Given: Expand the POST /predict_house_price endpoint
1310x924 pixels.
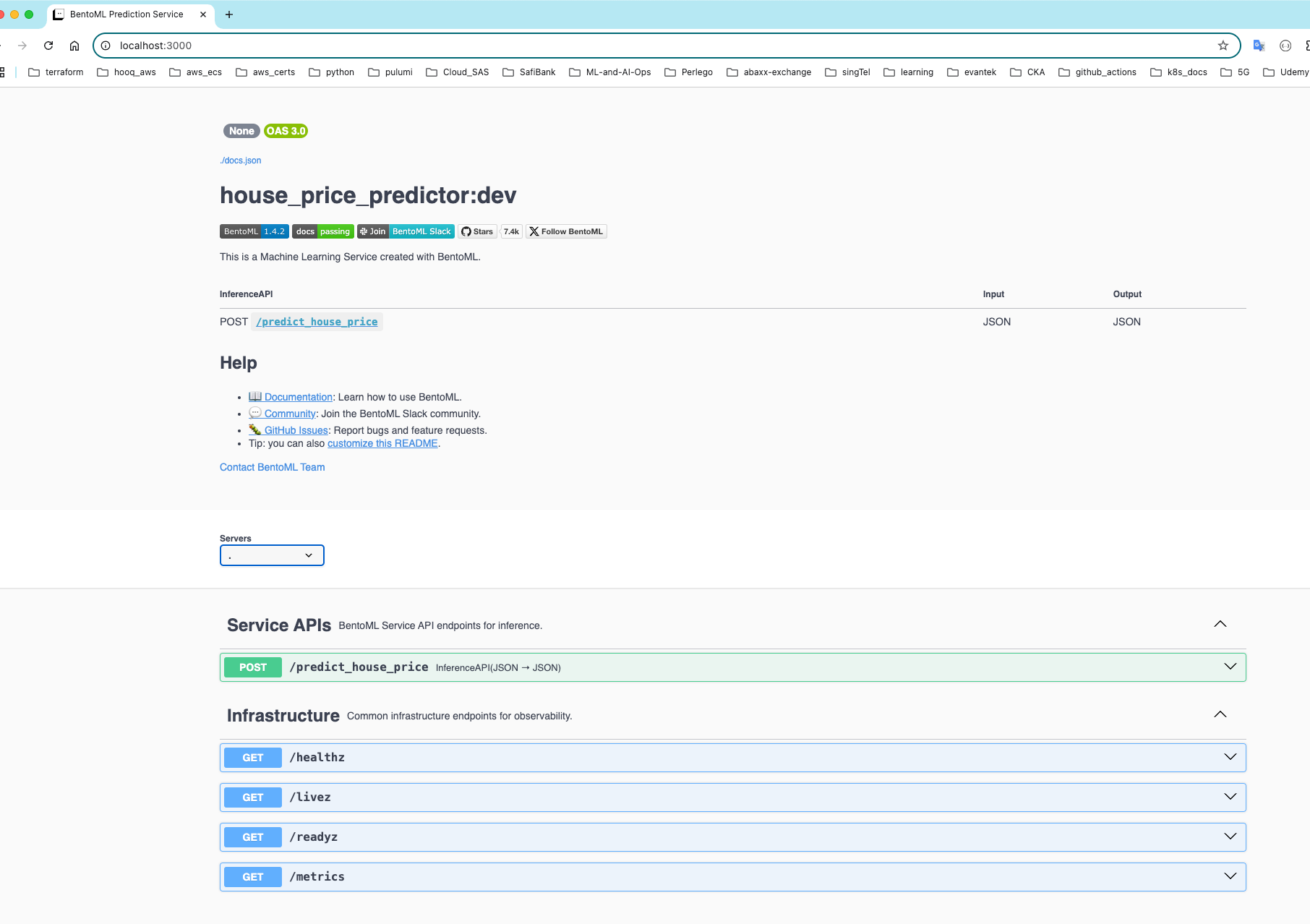Looking at the screenshot, I should point(733,667).
